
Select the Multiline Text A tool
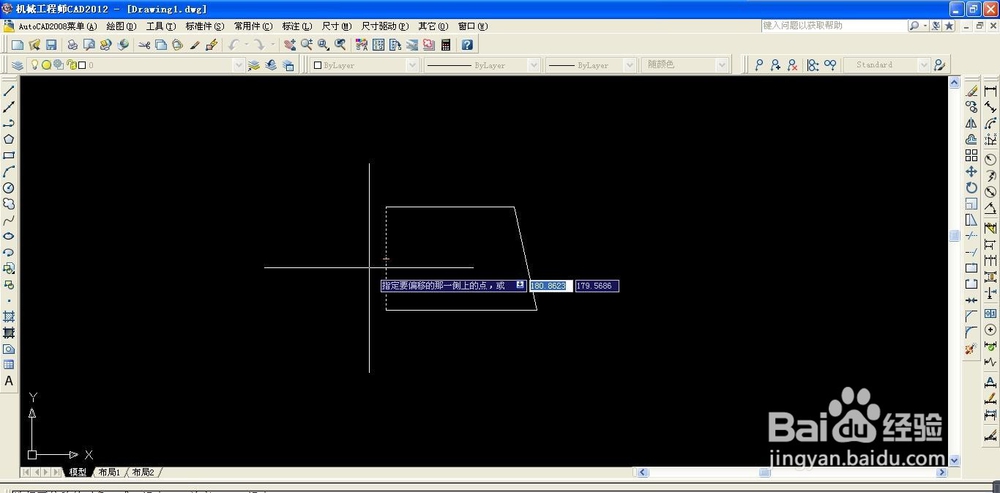(x=9, y=381)
